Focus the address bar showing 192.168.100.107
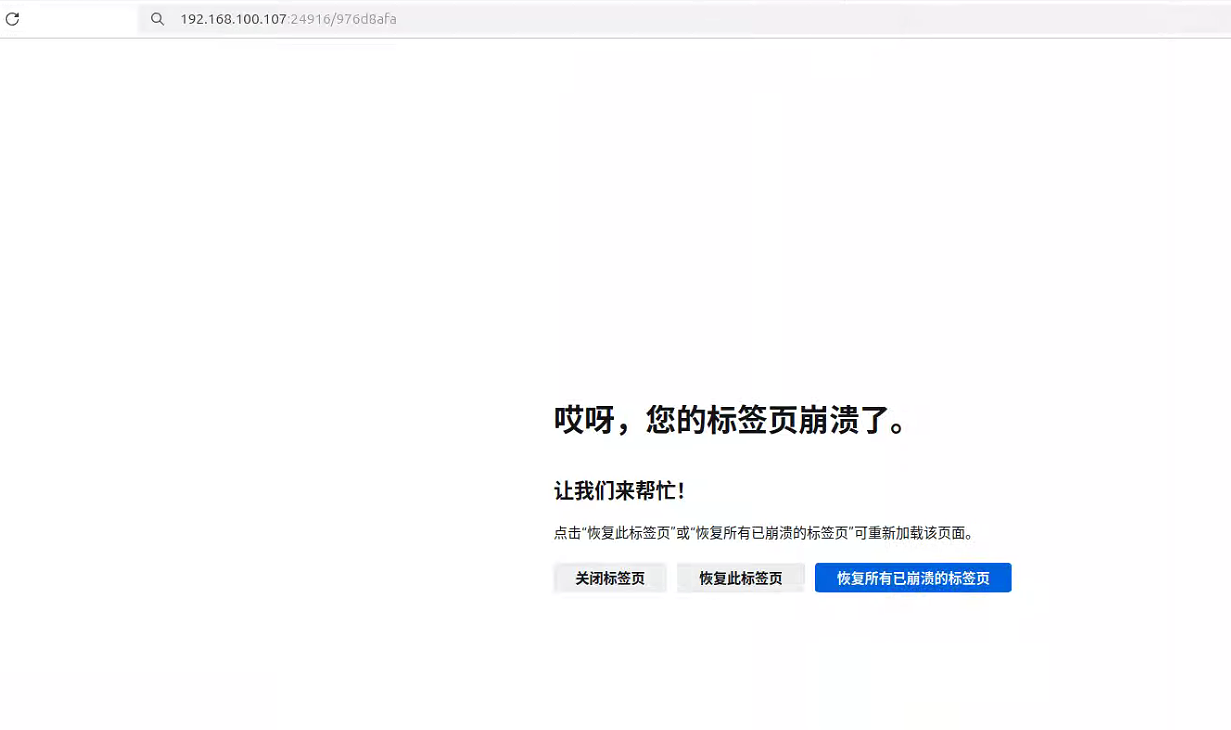The image size is (1231, 730). pyautogui.click(x=684, y=19)
